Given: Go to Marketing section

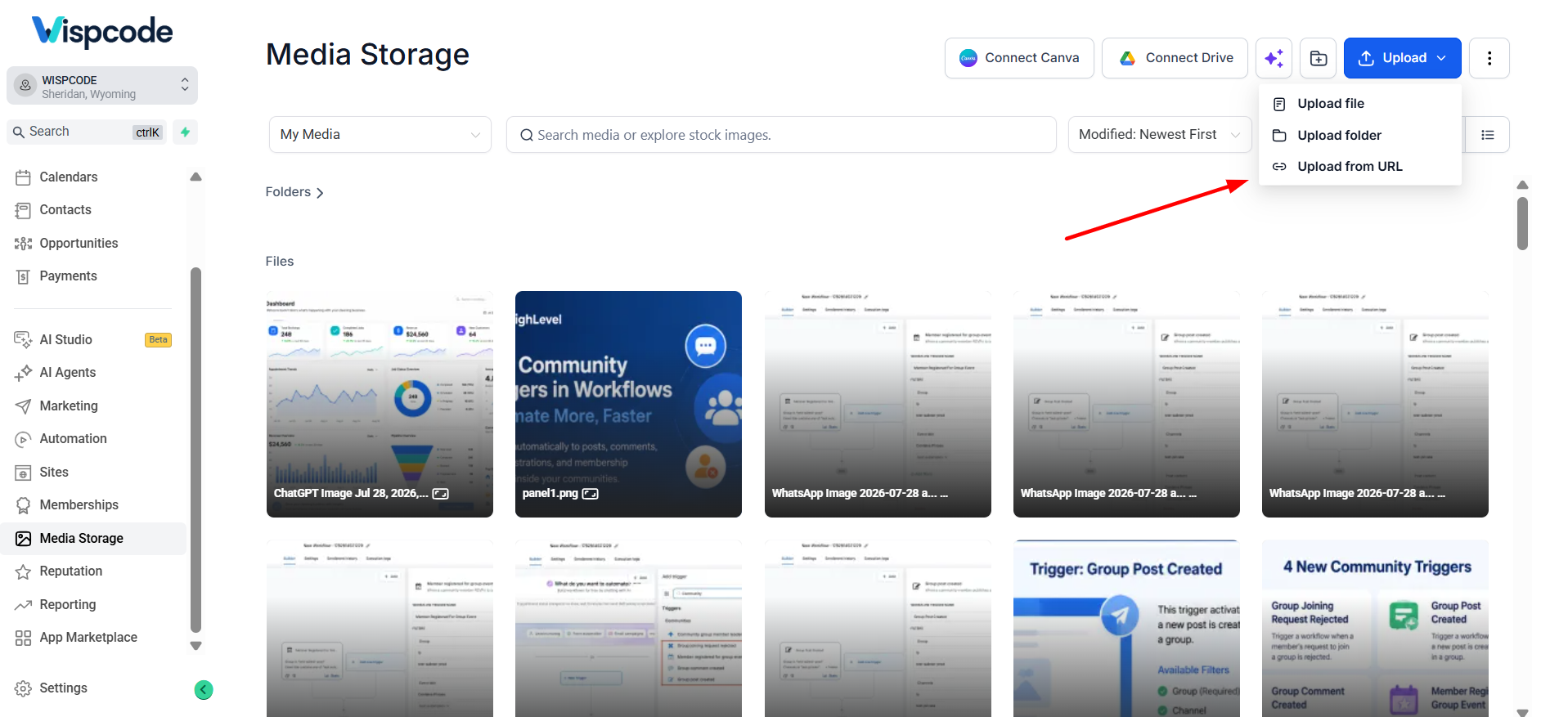Looking at the screenshot, I should [69, 406].
